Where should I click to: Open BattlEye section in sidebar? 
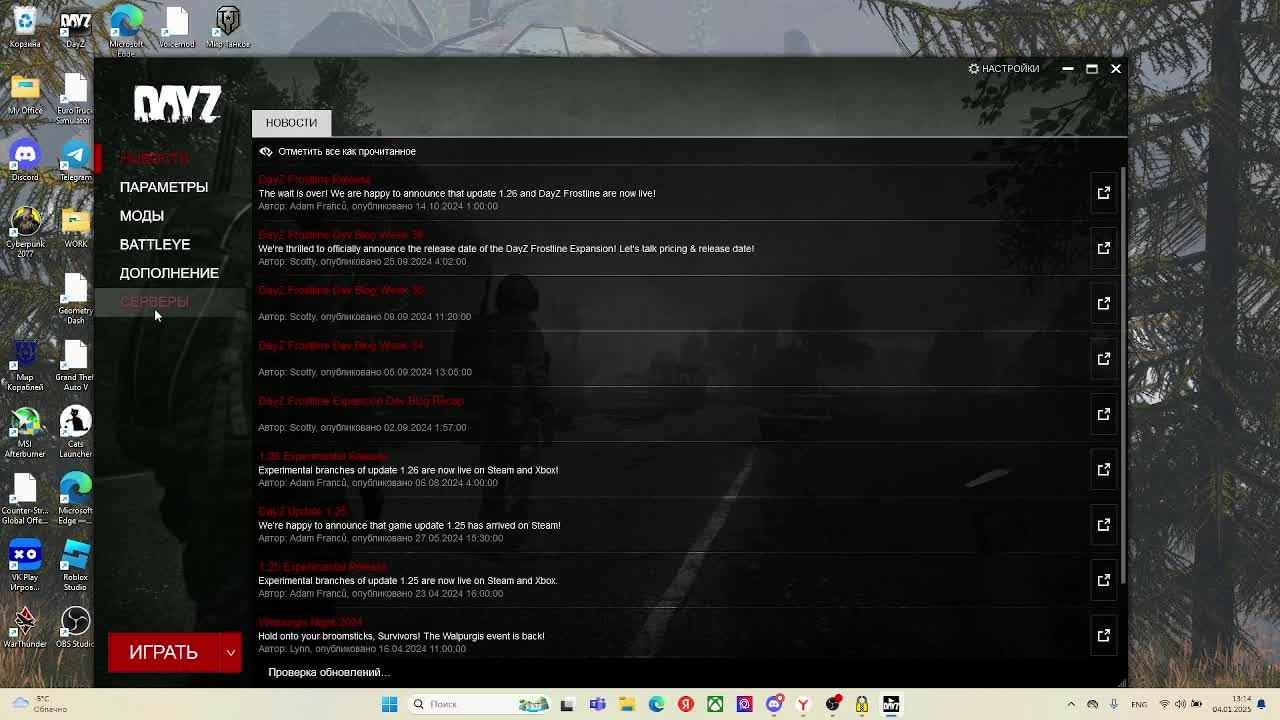pos(155,244)
